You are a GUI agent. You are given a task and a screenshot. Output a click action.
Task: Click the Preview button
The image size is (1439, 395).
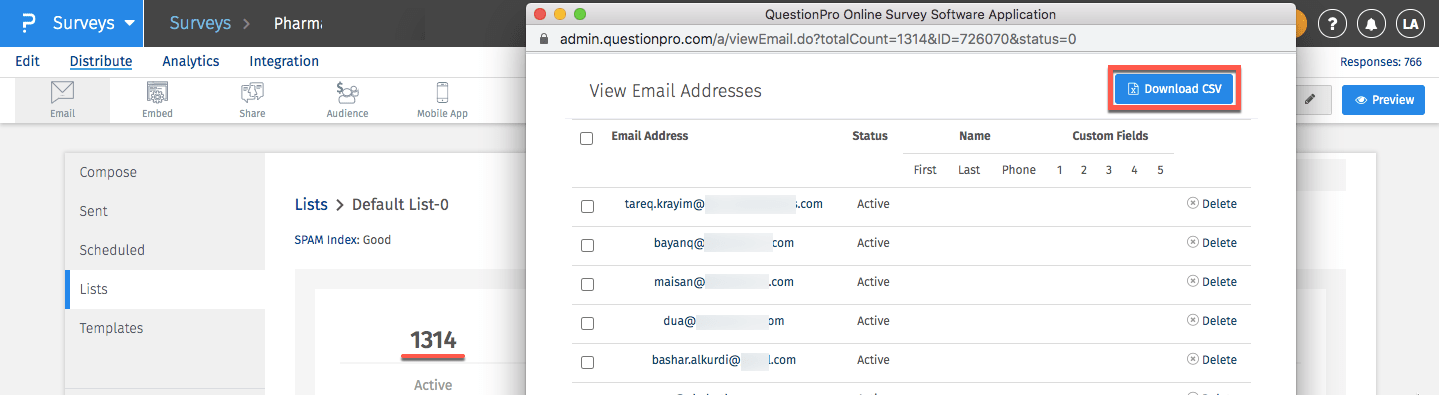[x=1383, y=100]
